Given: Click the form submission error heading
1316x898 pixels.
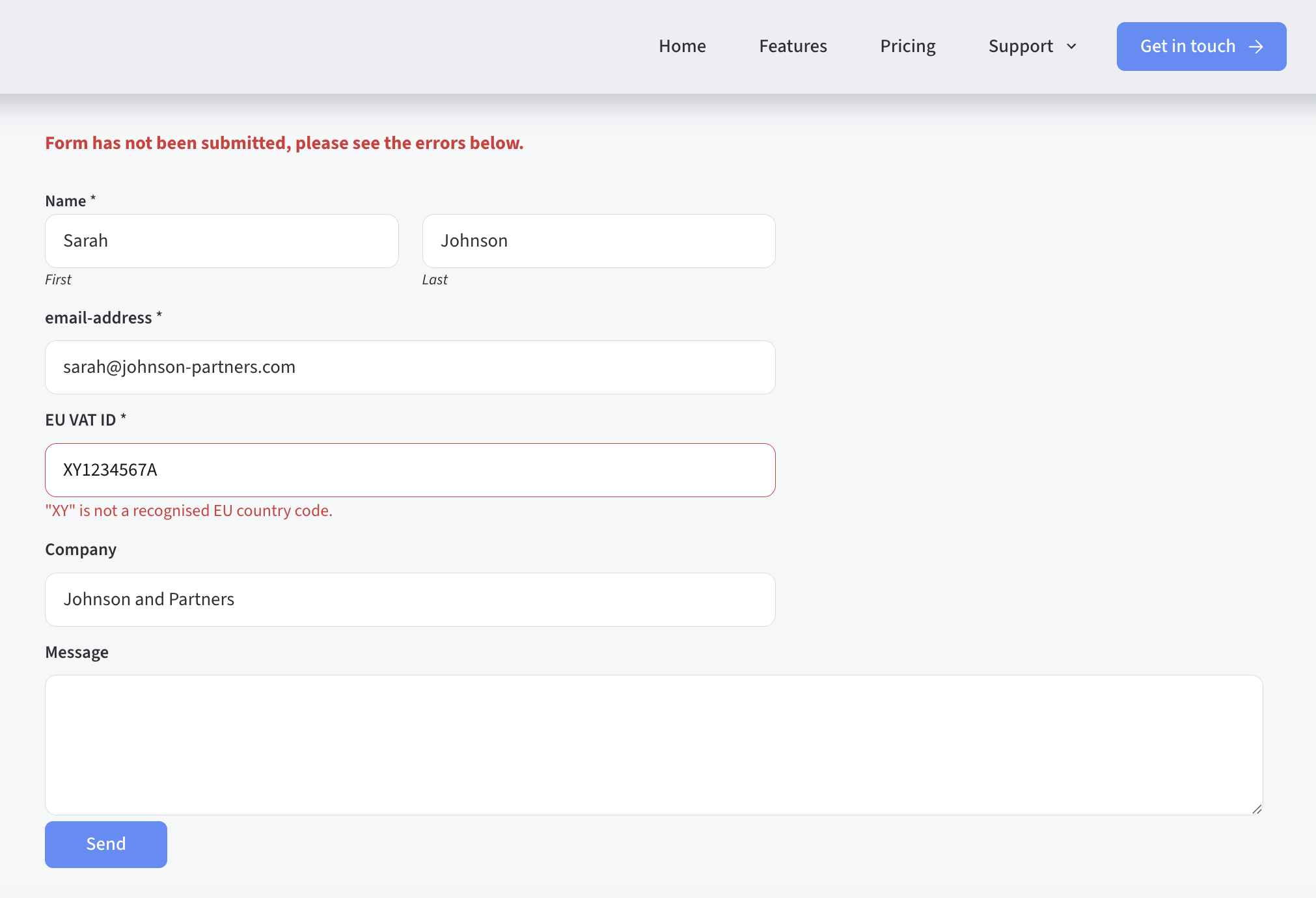Looking at the screenshot, I should 284,143.
